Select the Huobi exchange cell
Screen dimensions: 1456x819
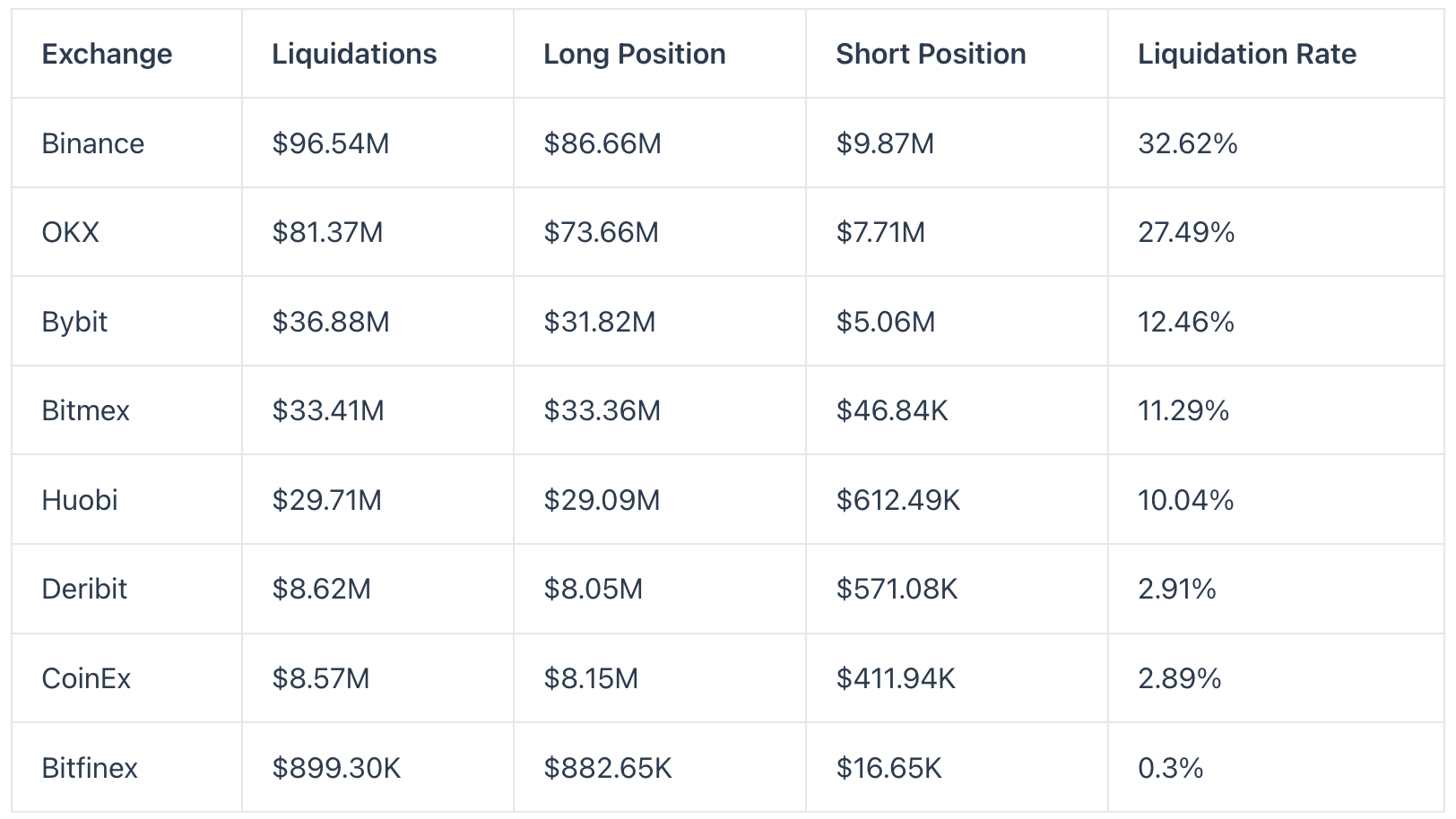[x=79, y=500]
